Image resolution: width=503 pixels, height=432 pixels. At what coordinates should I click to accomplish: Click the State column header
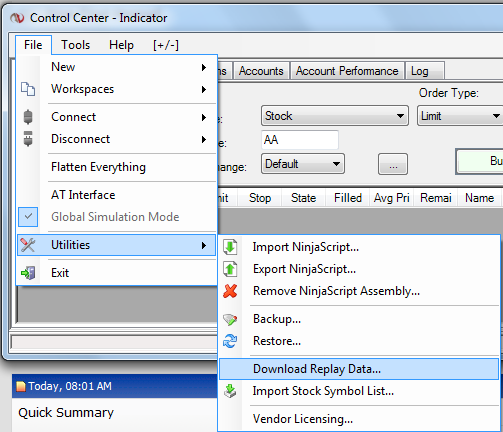303,198
